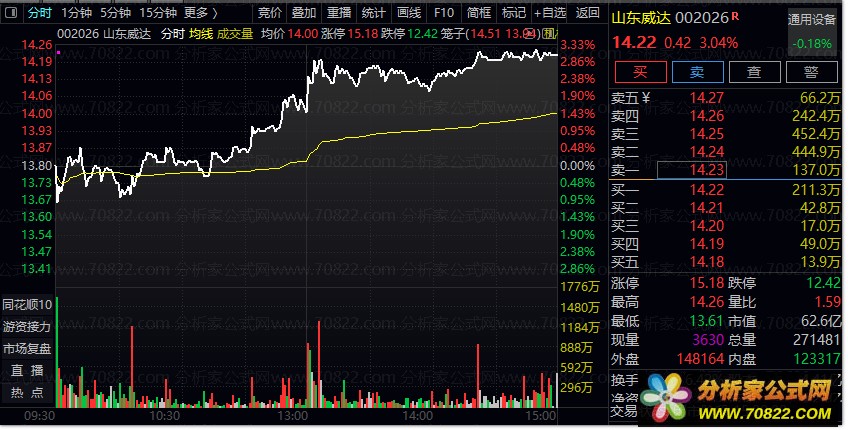This screenshot has height=430, width=848.
Task: Click the 市值 value 62.6亿
Action: (x=820, y=321)
